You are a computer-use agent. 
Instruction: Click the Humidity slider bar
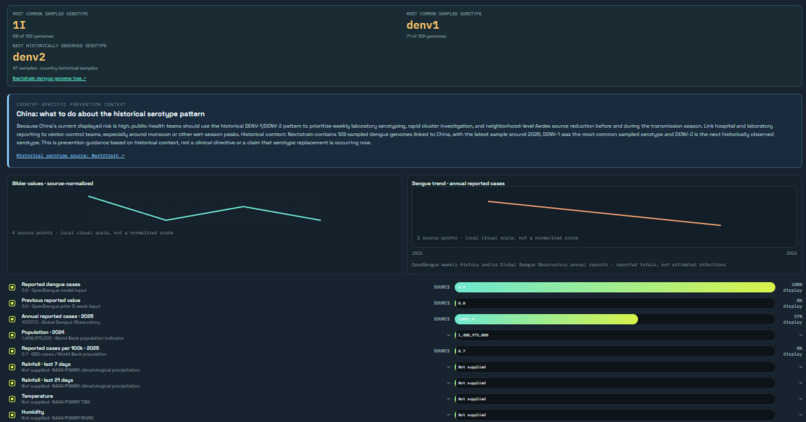pyautogui.click(x=615, y=415)
